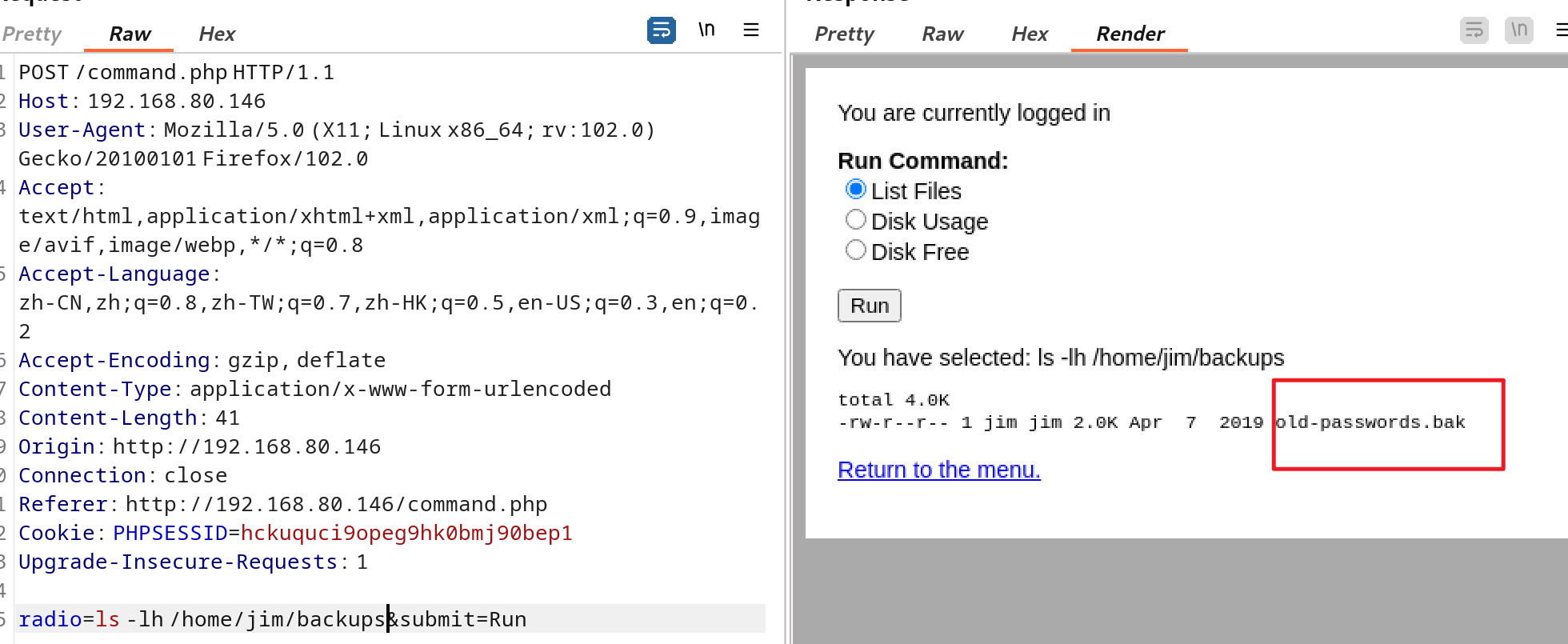The image size is (1568, 644).
Task: Select the List Files radio button
Action: point(856,190)
